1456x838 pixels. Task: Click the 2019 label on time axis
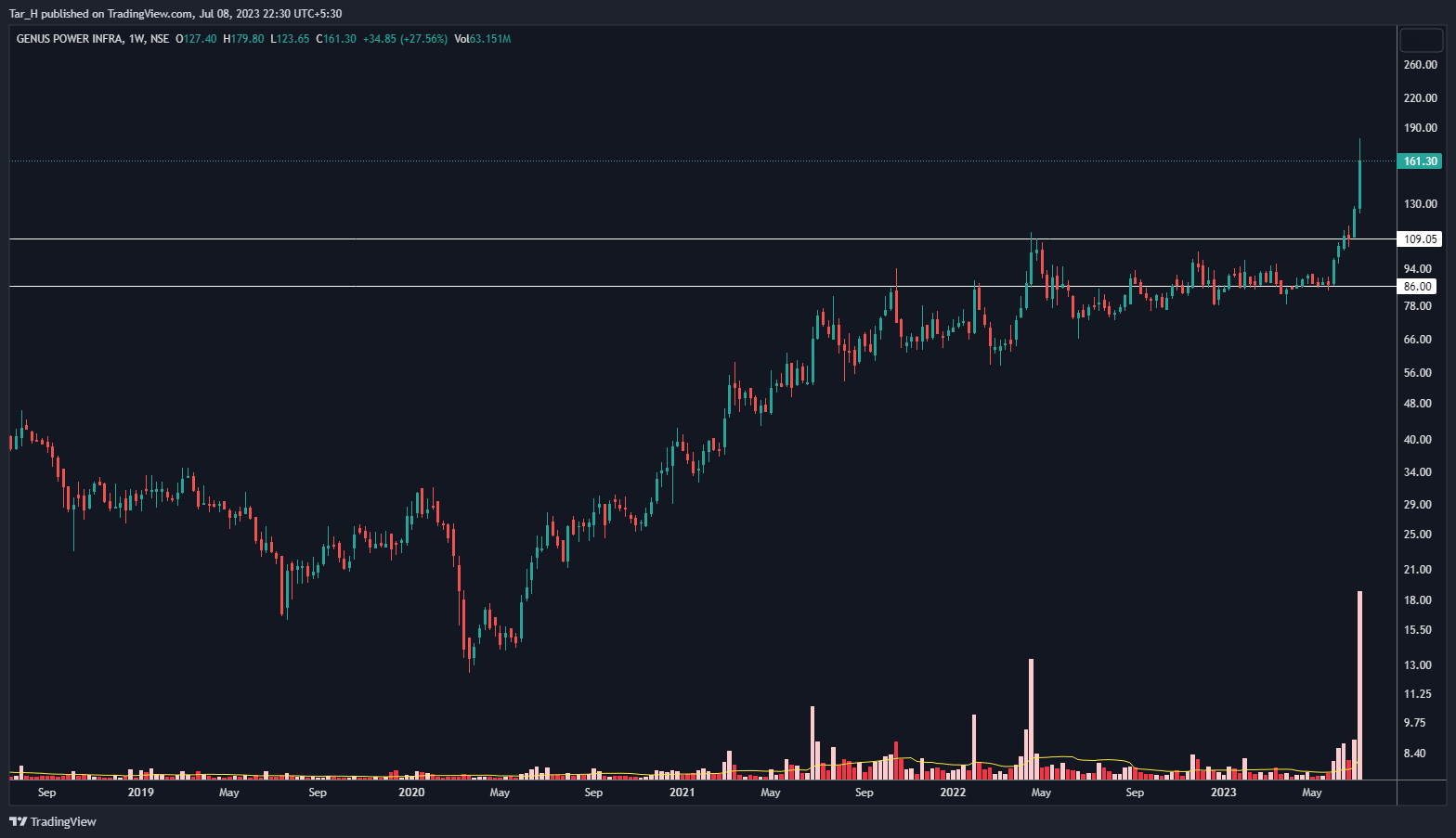click(x=140, y=793)
